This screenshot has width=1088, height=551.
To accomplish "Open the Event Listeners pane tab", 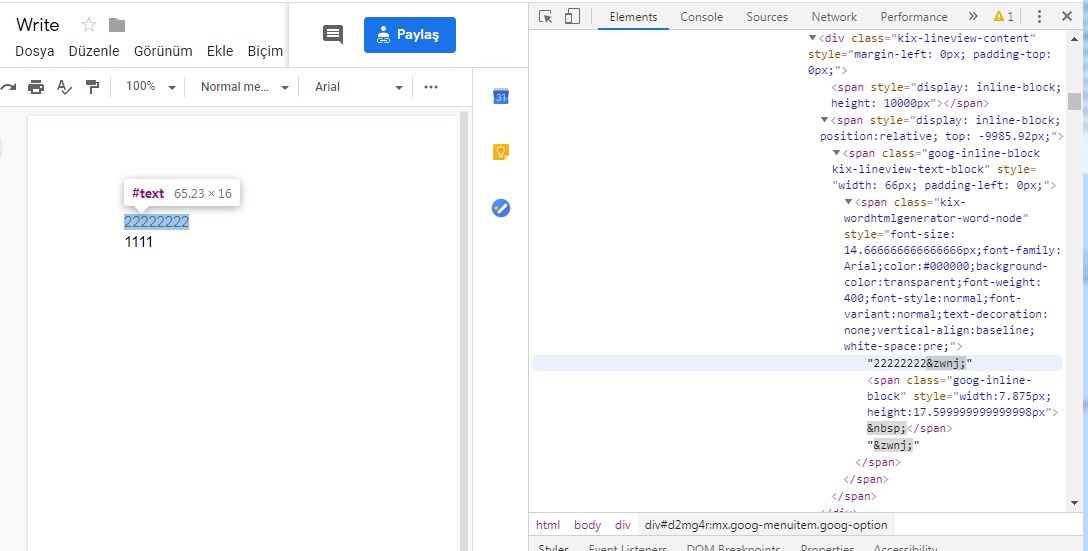I will click(x=627, y=547).
